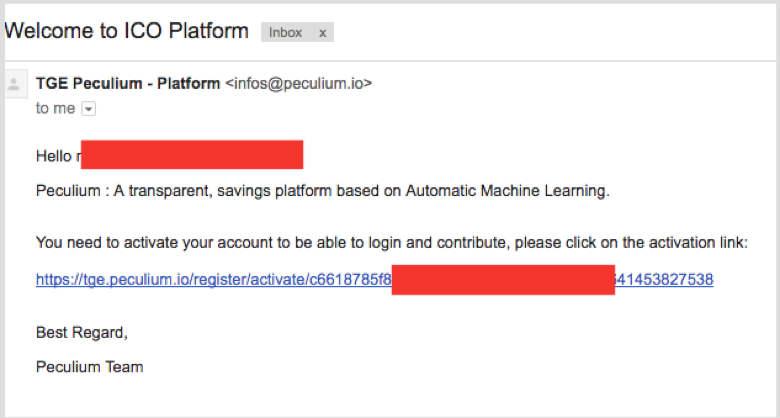Remove the Inbox label using its x
The image size is (780, 418).
coord(322,33)
